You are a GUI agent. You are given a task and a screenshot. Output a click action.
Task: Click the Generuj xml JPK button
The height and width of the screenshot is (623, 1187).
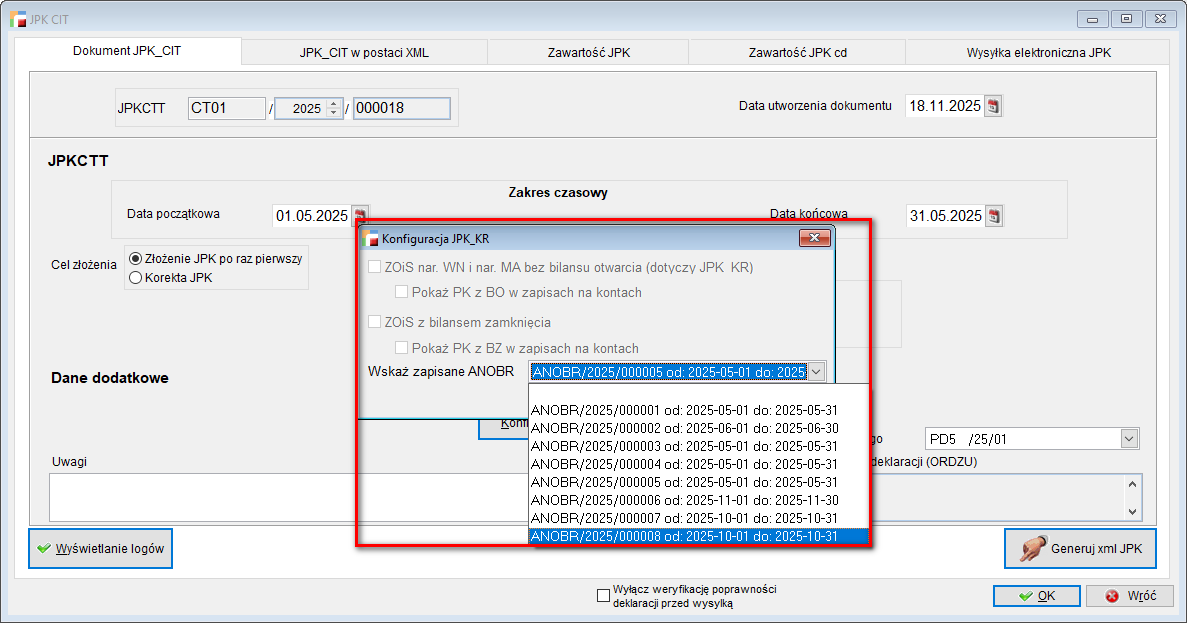[1079, 548]
